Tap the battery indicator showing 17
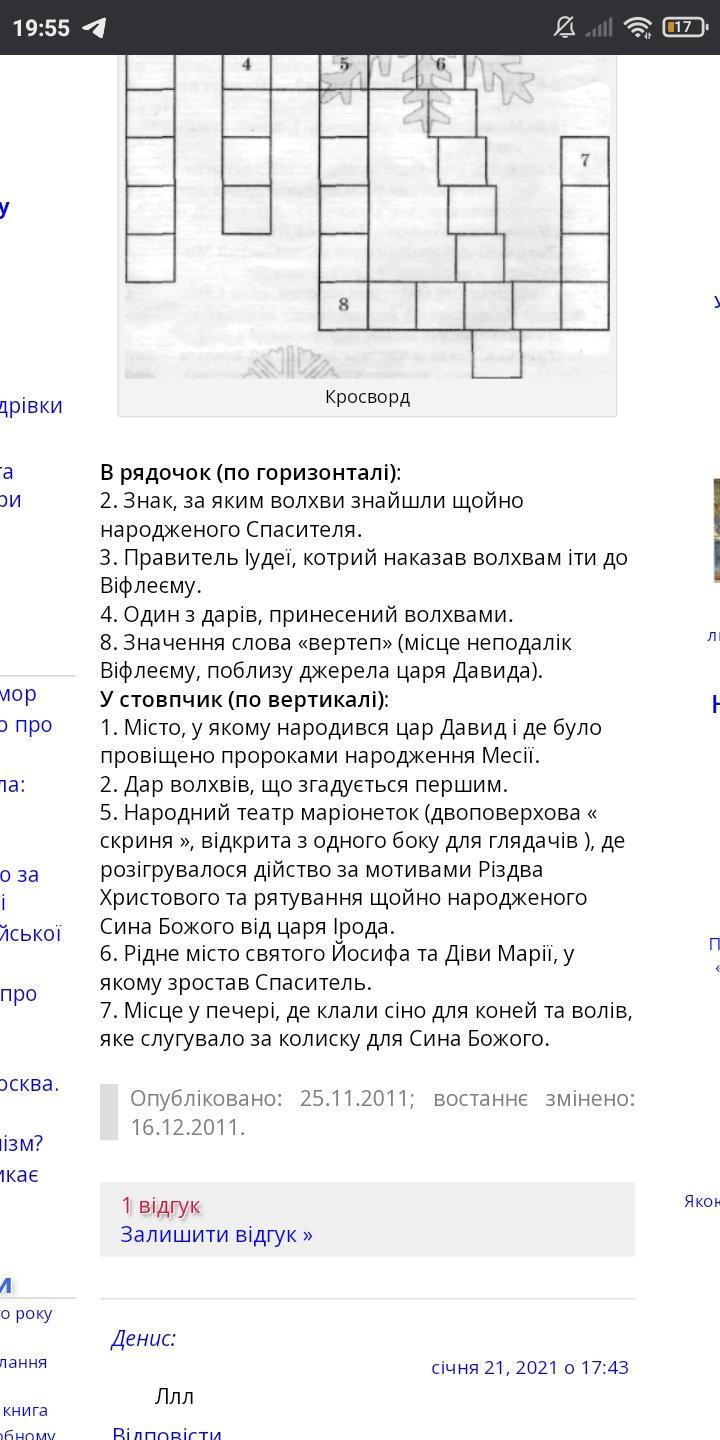720x1440 pixels. pos(684,28)
